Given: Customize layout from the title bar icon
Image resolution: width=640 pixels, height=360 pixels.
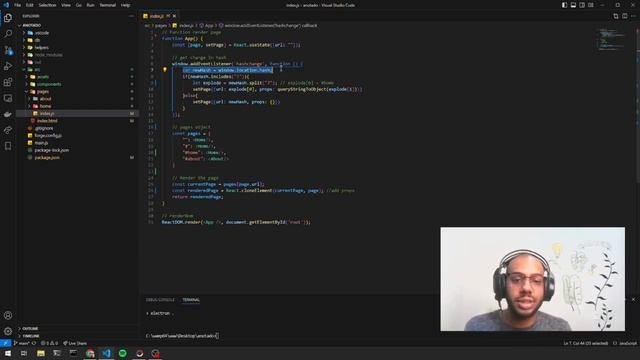Looking at the screenshot, I should [x=591, y=5].
